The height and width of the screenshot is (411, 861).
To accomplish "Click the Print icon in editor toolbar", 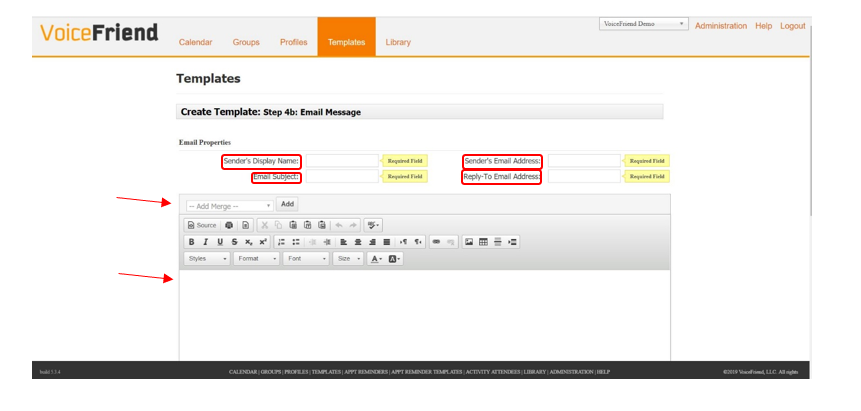I will 229,225.
